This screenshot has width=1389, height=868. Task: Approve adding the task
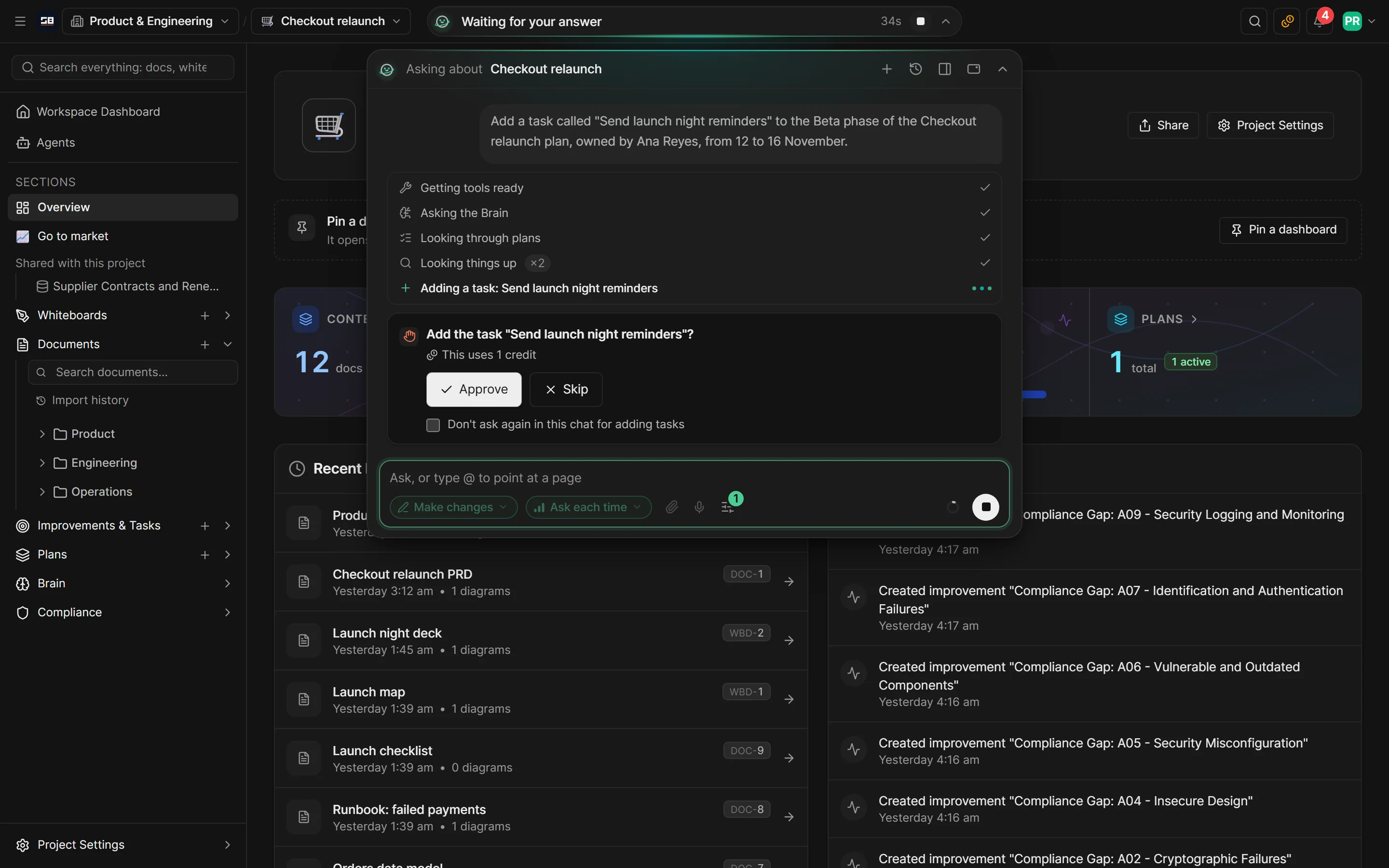pos(474,389)
